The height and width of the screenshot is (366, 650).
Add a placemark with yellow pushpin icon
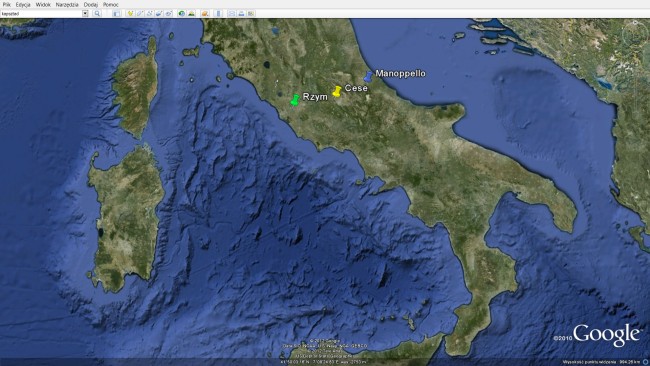click(x=130, y=14)
